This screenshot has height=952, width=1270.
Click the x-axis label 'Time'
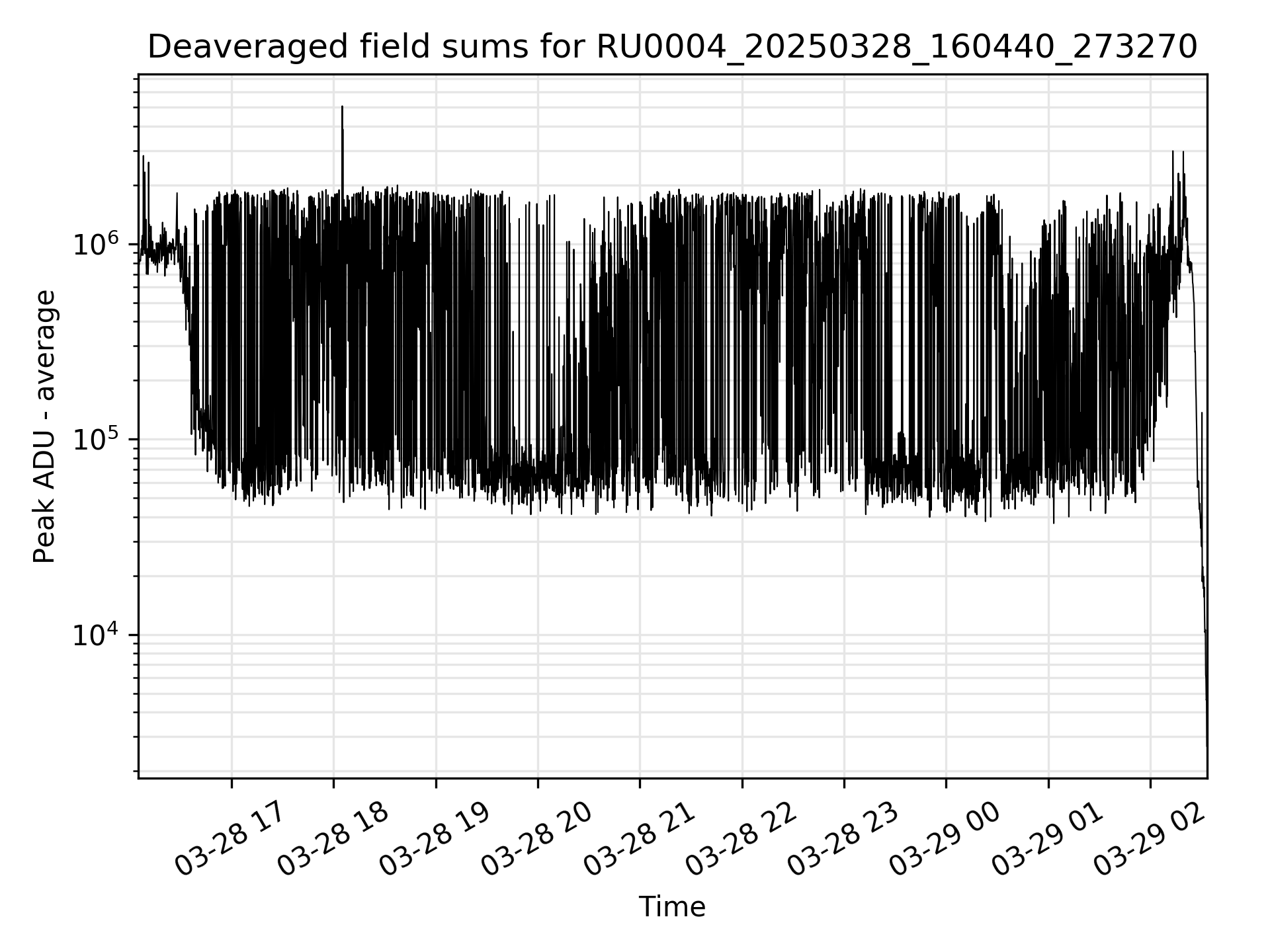[672, 907]
